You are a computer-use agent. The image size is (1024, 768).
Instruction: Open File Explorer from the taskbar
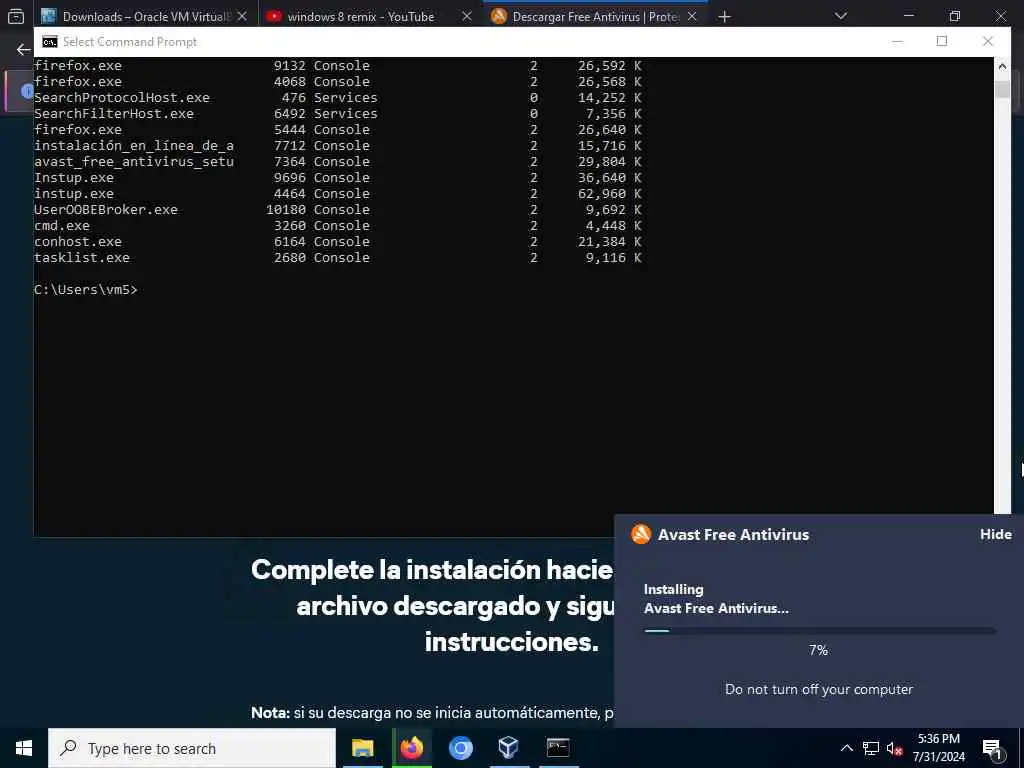362,748
